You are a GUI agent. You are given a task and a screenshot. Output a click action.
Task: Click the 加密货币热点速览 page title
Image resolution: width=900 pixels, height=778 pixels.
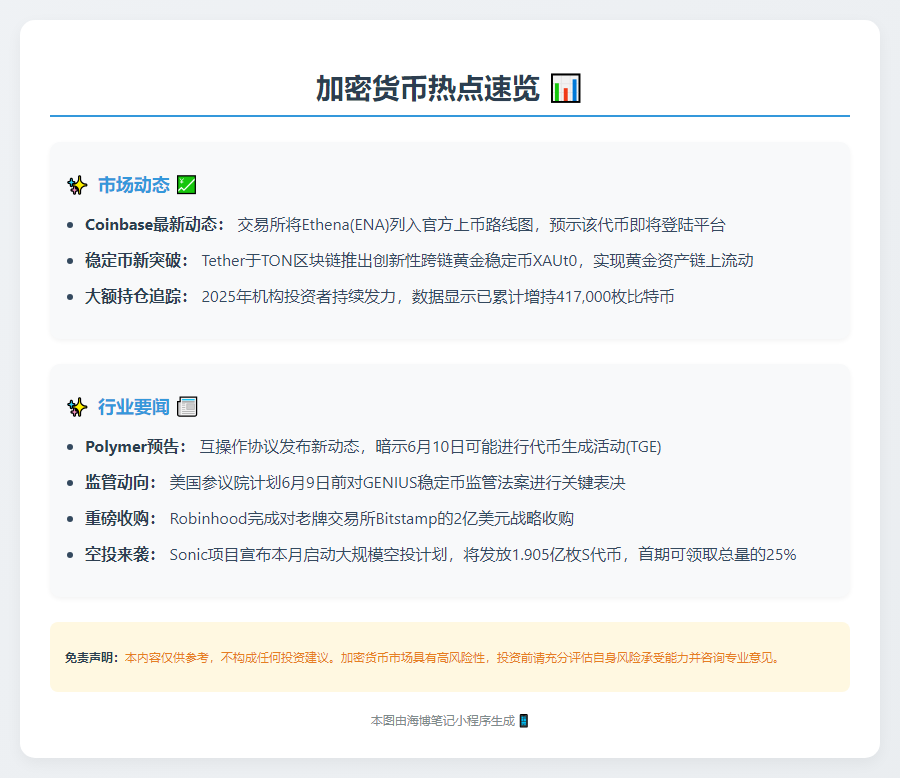click(x=428, y=88)
